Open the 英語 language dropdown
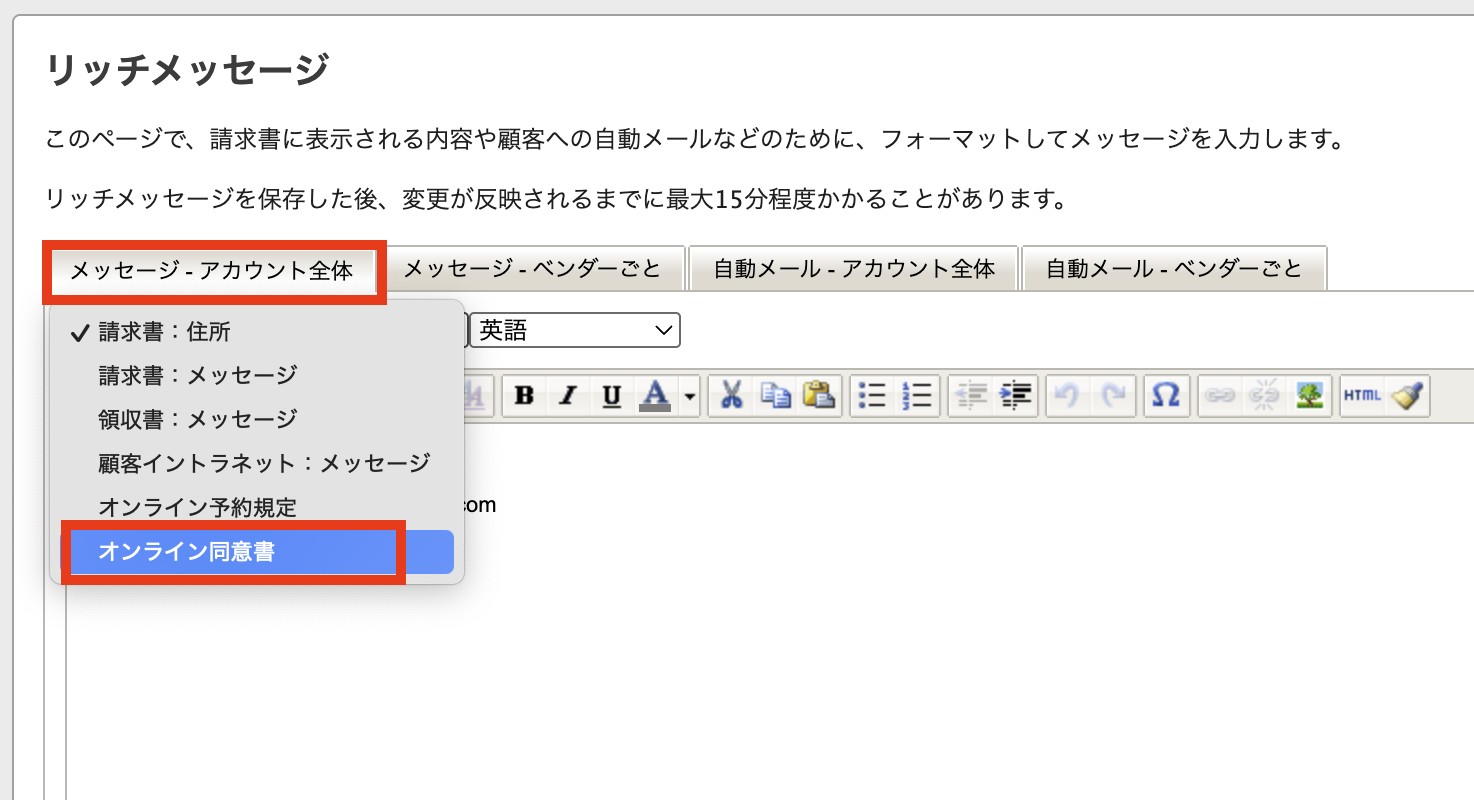The width and height of the screenshot is (1474, 800). (x=574, y=331)
